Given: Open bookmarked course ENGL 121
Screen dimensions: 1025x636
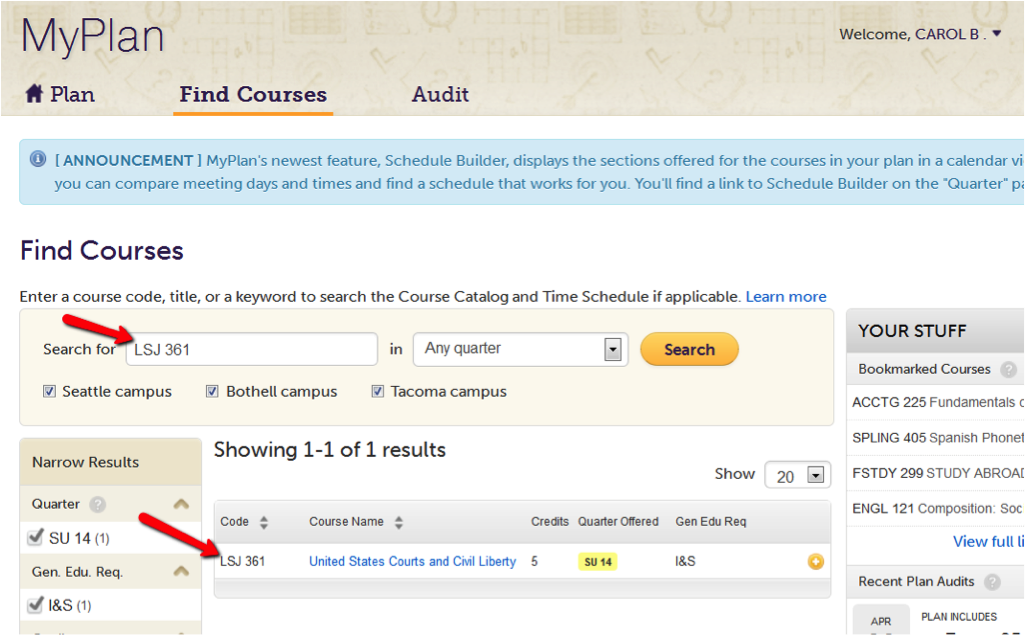Looking at the screenshot, I should pyautogui.click(x=938, y=509).
